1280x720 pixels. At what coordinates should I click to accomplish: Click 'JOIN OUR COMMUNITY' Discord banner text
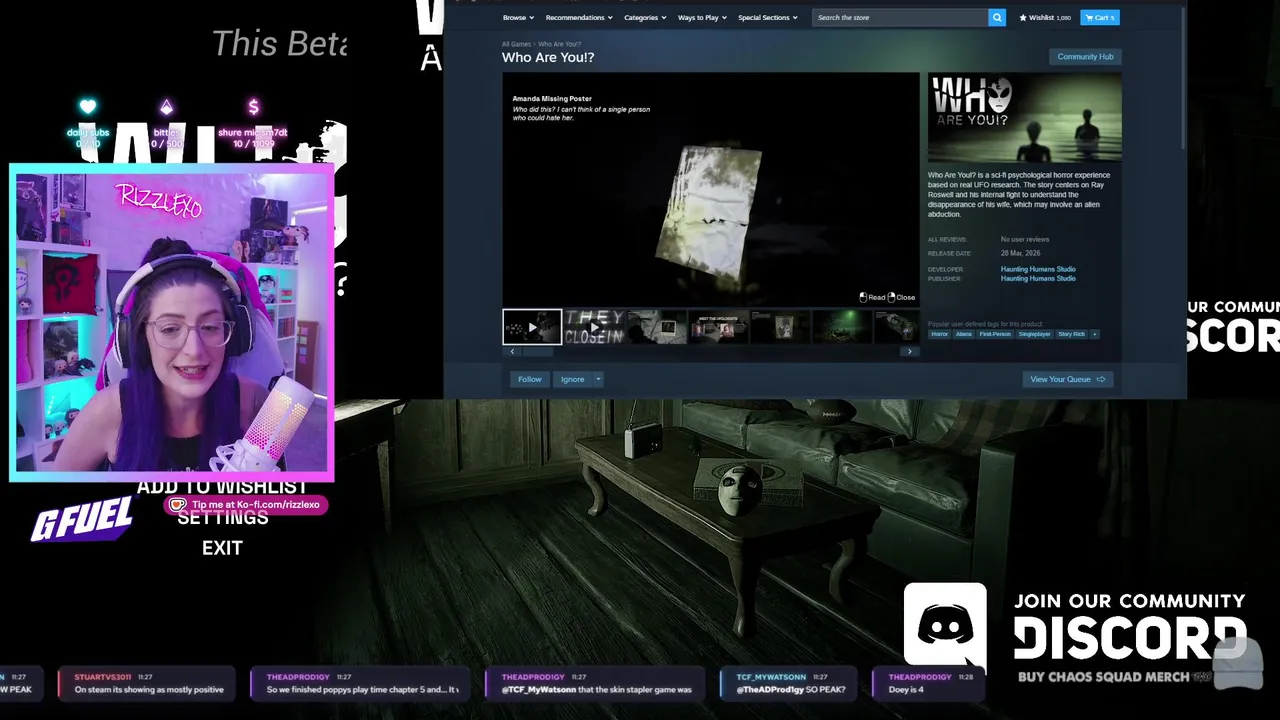click(1130, 601)
